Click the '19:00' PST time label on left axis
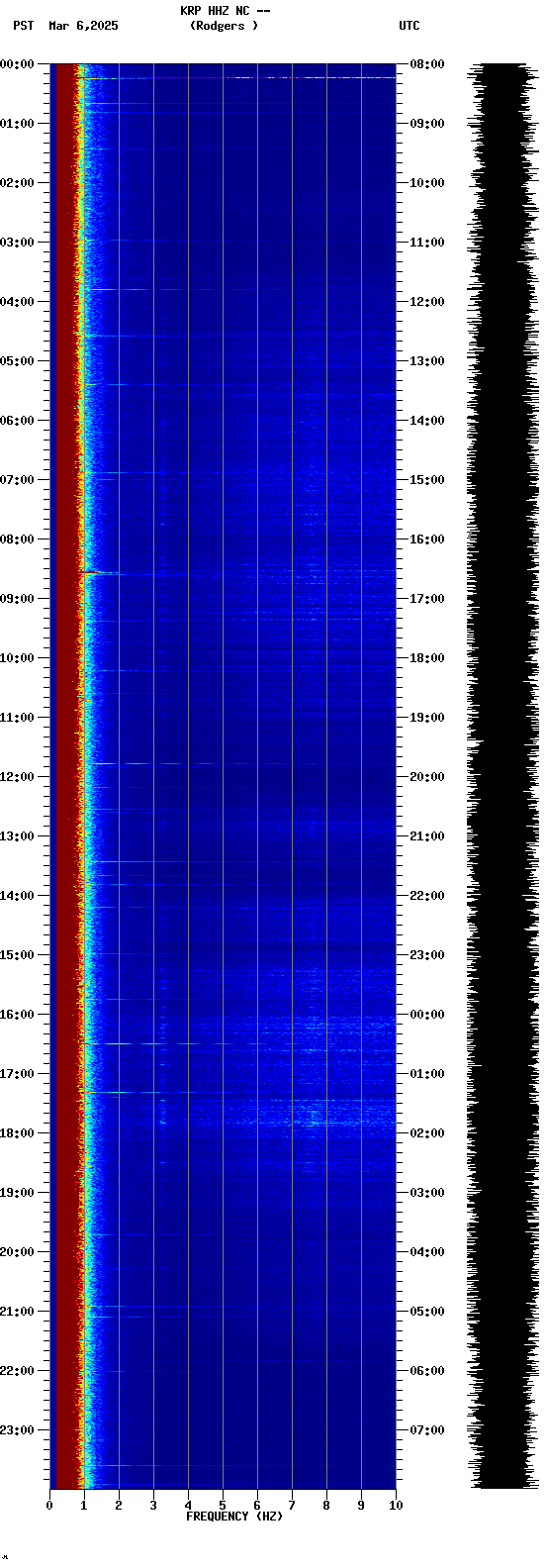The height and width of the screenshot is (1568, 546). coord(18,1193)
